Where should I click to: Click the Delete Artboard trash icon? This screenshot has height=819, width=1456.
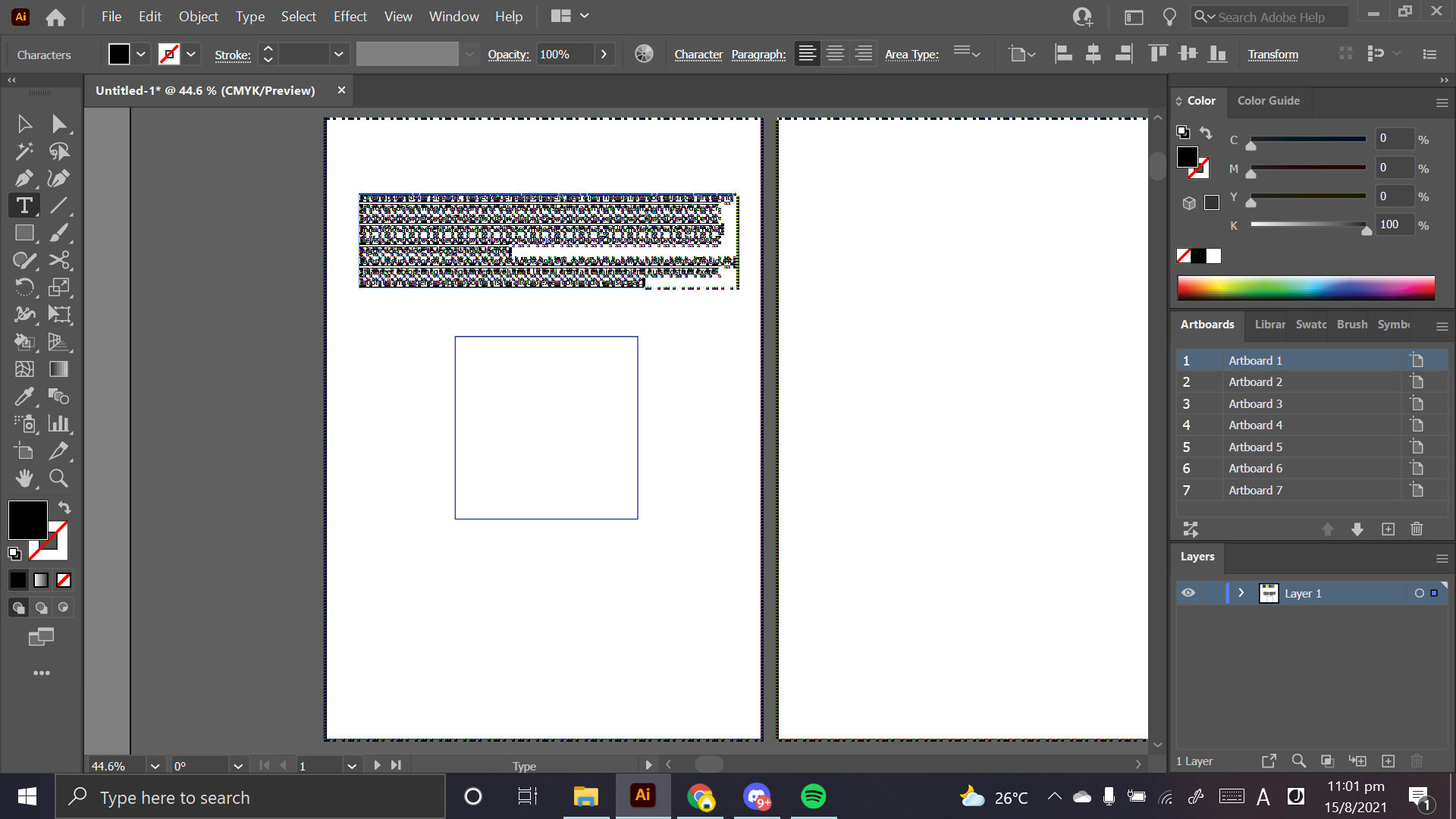pos(1417,529)
